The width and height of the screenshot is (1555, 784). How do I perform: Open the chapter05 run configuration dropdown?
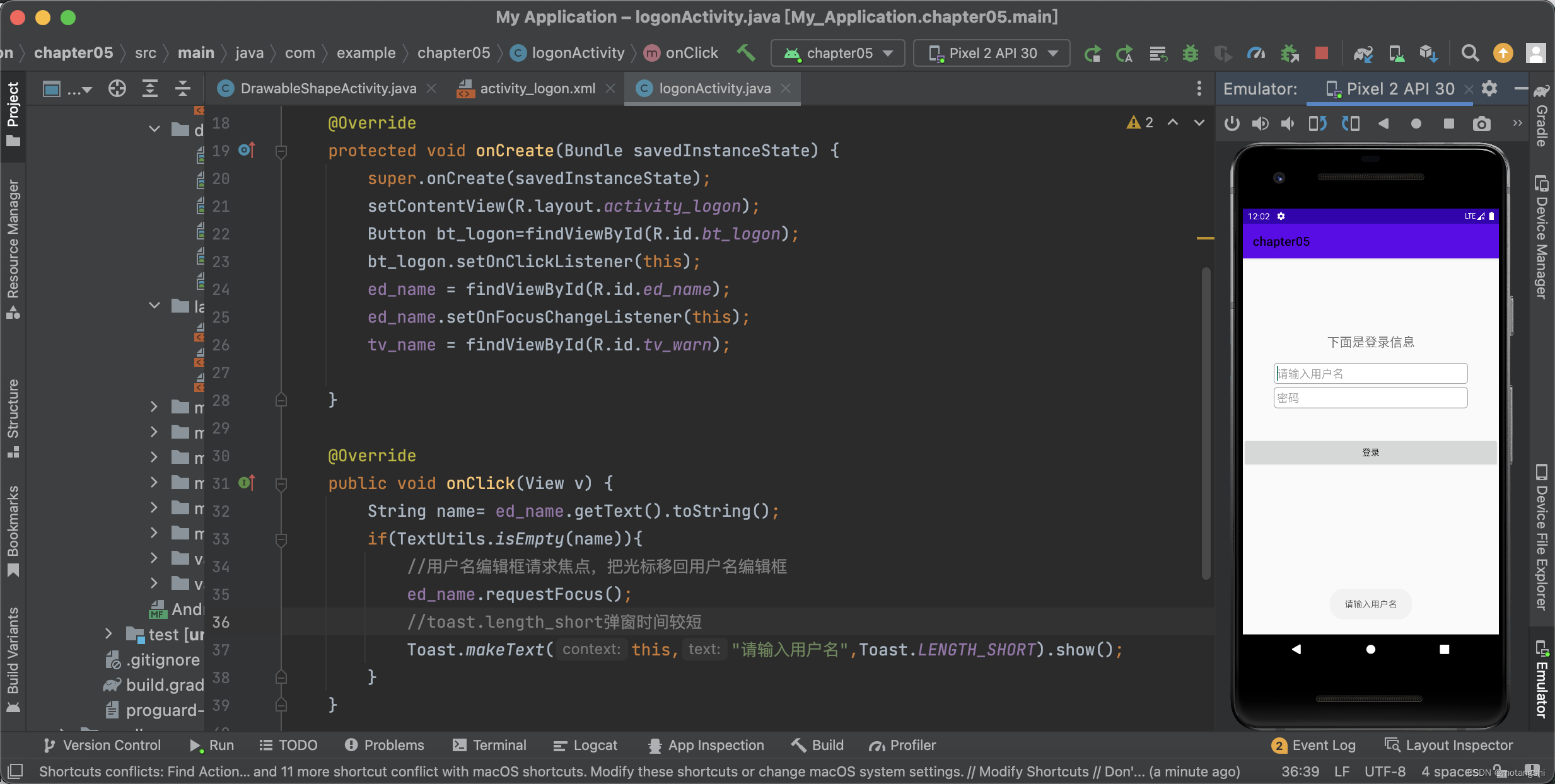837,53
